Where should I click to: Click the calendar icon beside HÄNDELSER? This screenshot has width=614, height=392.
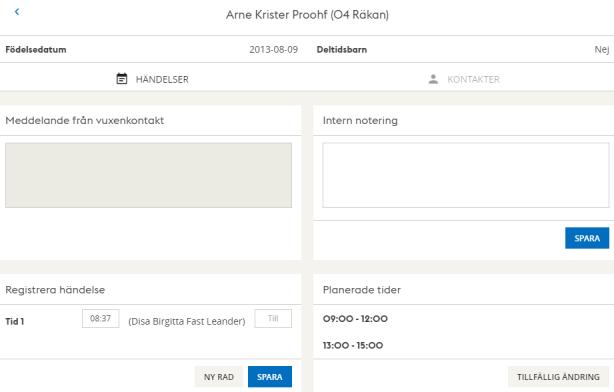pos(122,79)
